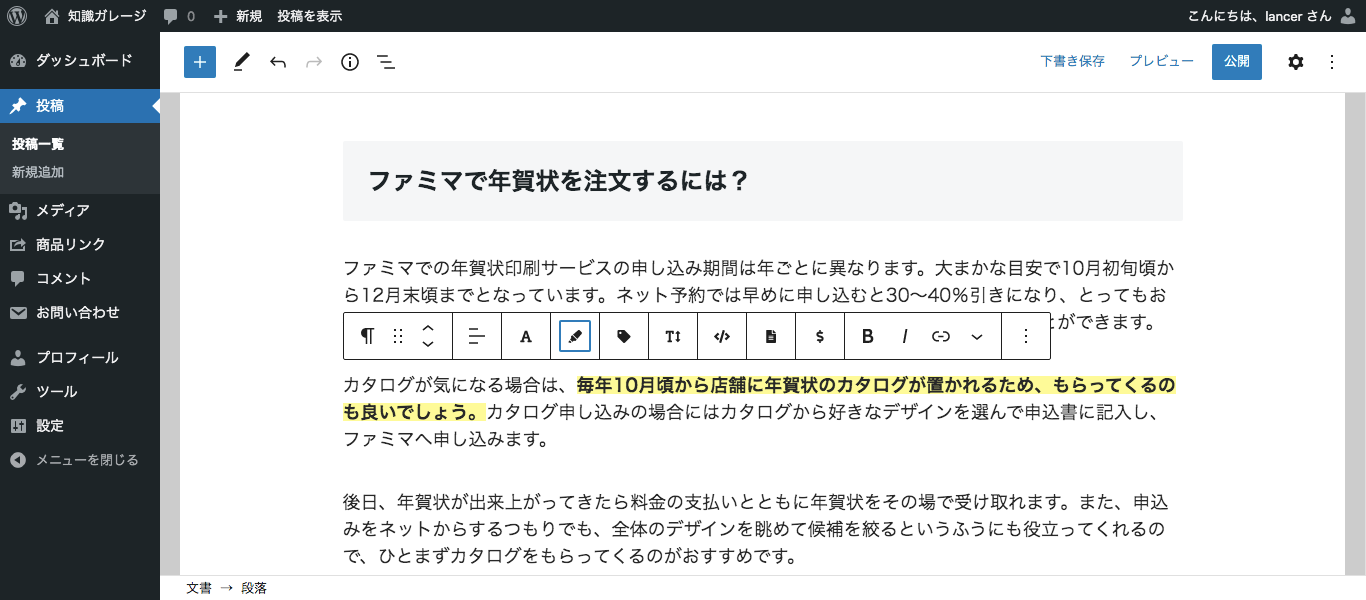The height and width of the screenshot is (600, 1366).
Task: Click the font size Tt icon
Action: (x=673, y=336)
